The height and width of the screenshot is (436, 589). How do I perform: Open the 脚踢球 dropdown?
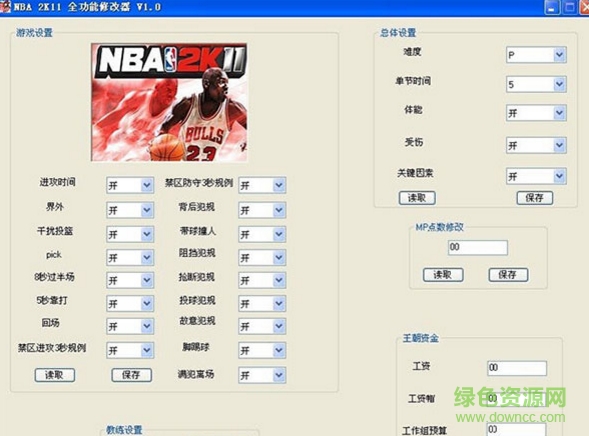coord(262,350)
